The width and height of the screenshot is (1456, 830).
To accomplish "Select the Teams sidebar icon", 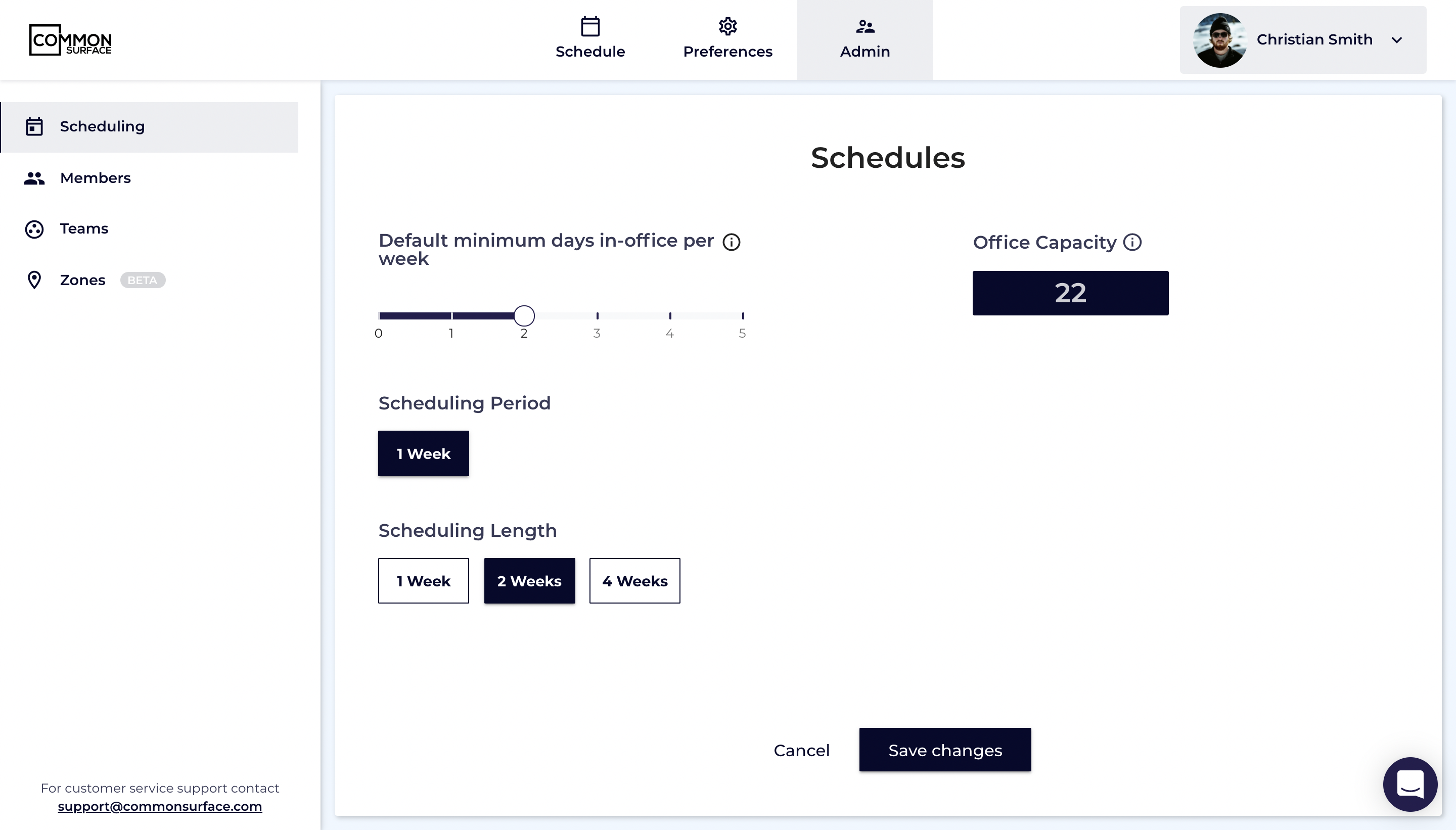I will (x=34, y=228).
